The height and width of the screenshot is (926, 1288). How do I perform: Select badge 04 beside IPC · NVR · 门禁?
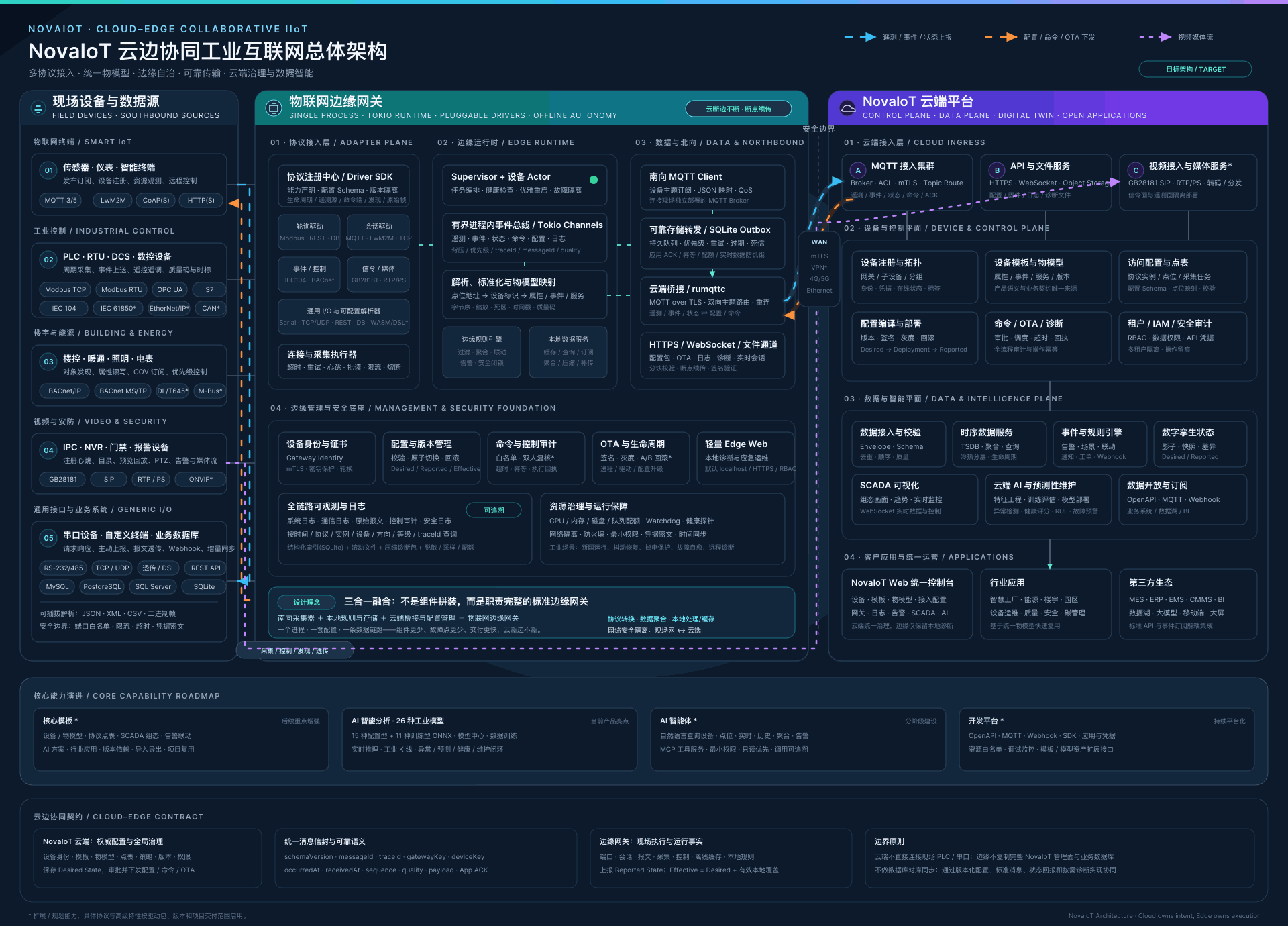[x=48, y=450]
